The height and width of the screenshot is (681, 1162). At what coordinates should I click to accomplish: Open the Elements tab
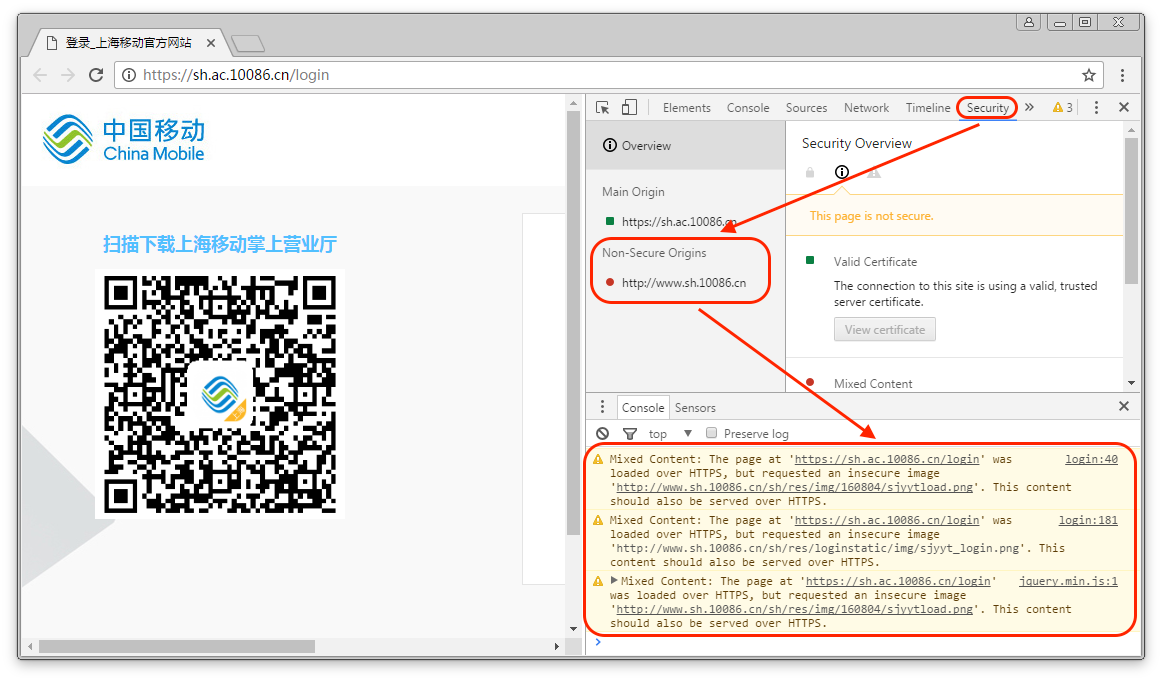[686, 107]
